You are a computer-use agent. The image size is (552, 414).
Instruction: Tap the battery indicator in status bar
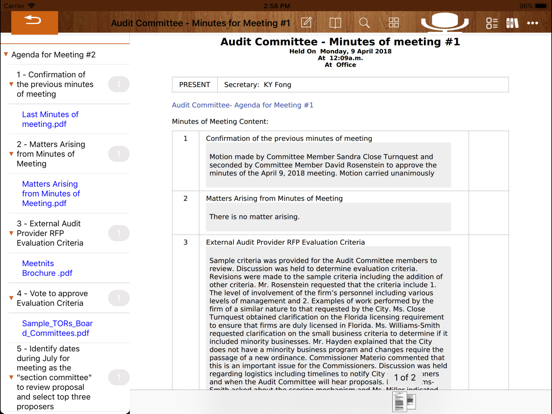point(540,6)
